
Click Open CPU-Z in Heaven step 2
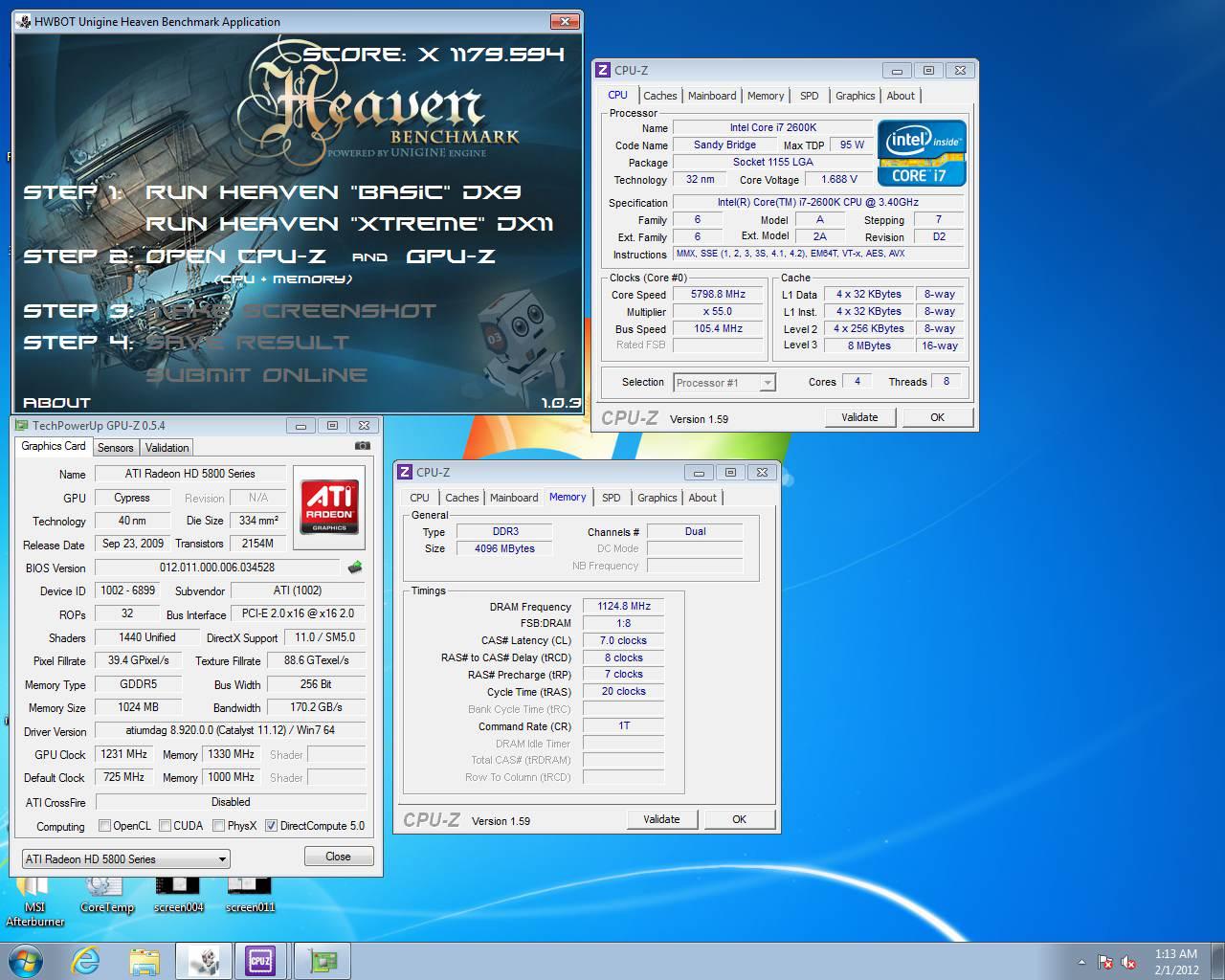235,256
